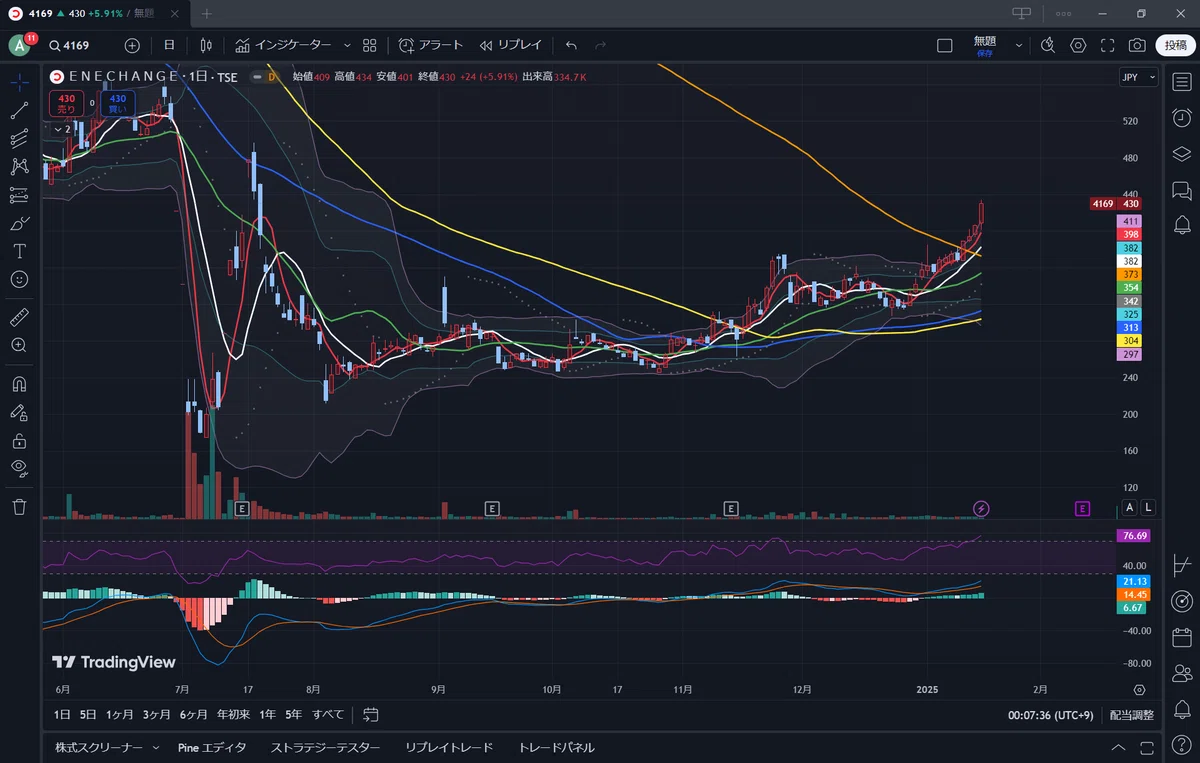Open the トレードパネル tab
Viewport: 1200px width, 763px height.
[x=556, y=747]
